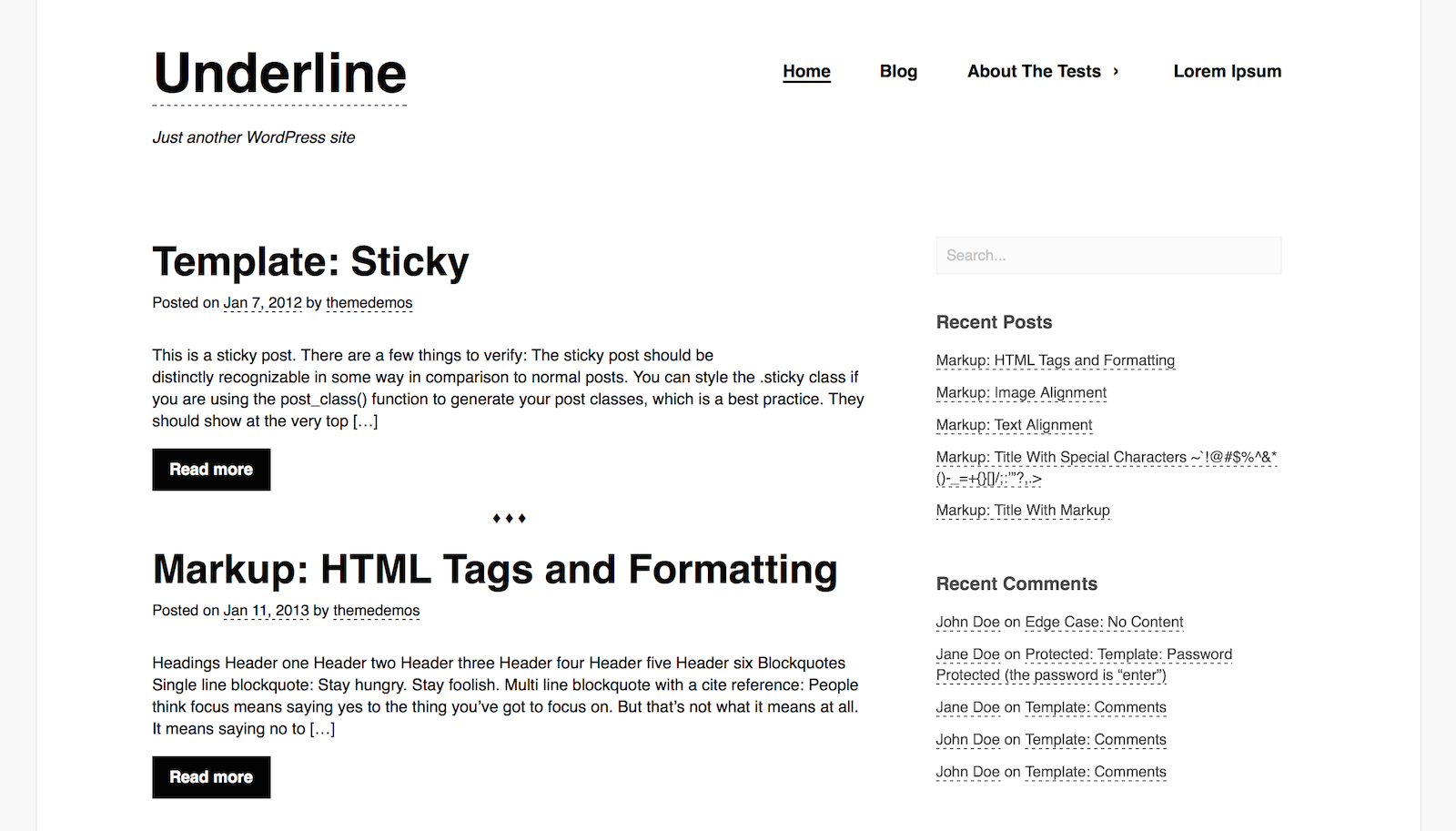Open Markup: Image Alignment recent post
1456x831 pixels.
[x=1021, y=393]
